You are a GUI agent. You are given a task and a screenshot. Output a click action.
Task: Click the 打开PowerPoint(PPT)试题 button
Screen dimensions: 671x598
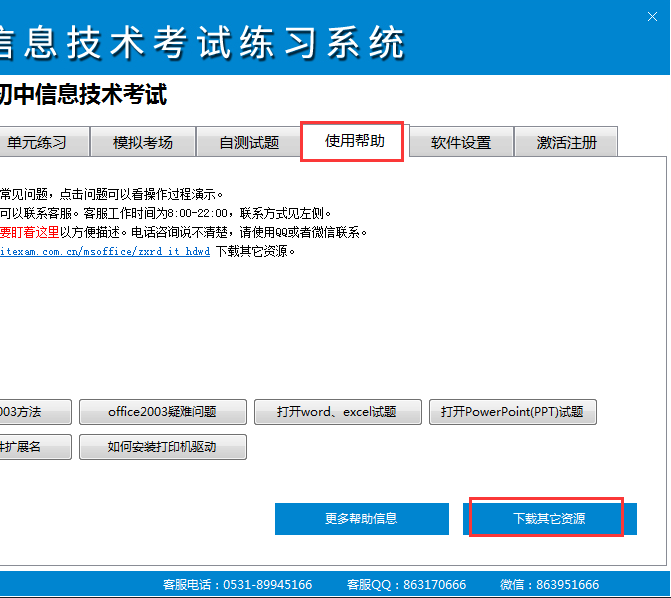click(x=512, y=411)
